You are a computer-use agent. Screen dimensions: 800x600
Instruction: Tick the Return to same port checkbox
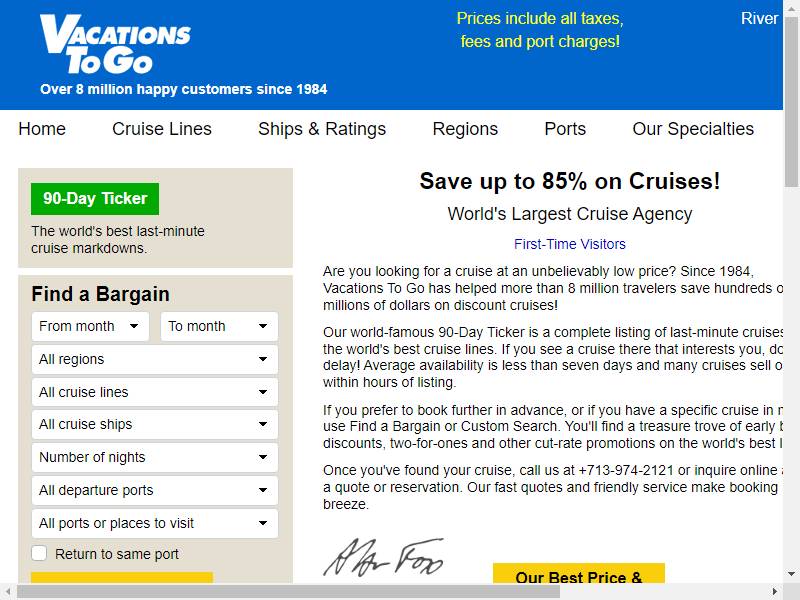(x=39, y=554)
